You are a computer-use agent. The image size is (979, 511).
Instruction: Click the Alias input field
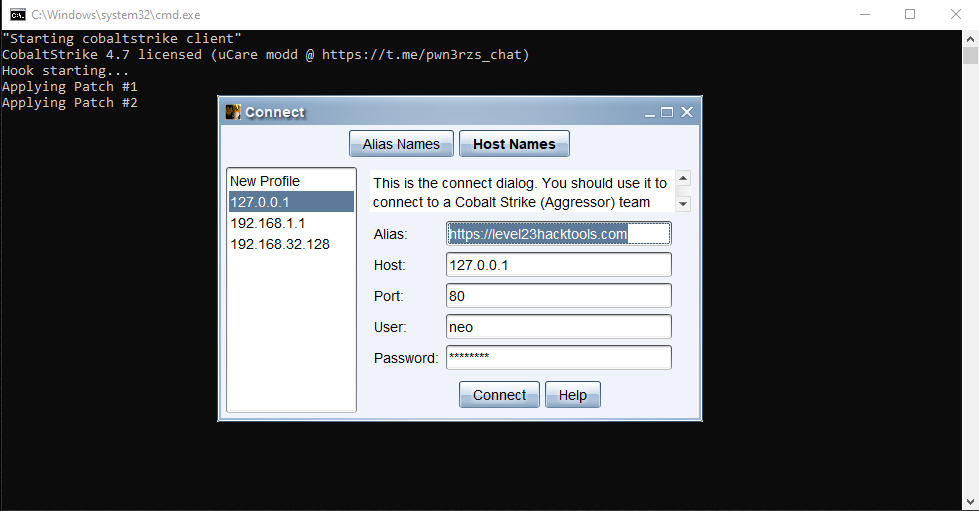coord(559,234)
